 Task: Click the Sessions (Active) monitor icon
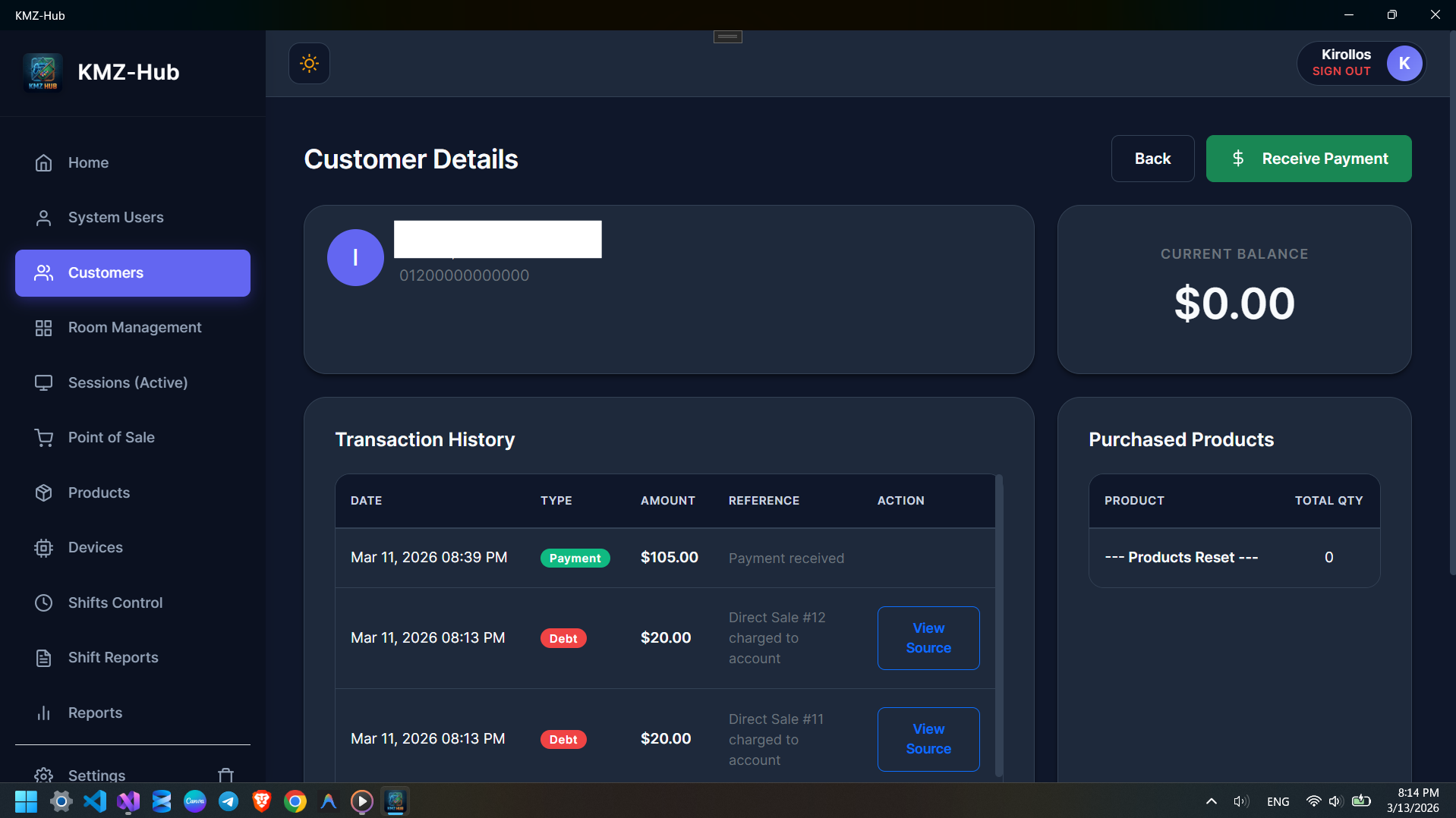coord(43,382)
